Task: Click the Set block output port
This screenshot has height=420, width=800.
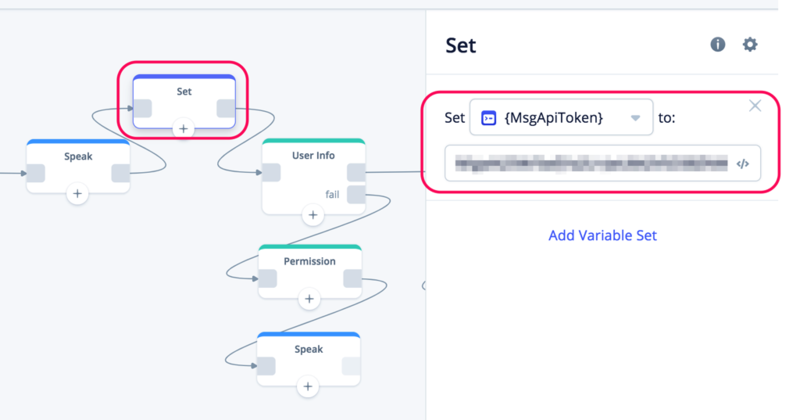Action: (x=226, y=108)
